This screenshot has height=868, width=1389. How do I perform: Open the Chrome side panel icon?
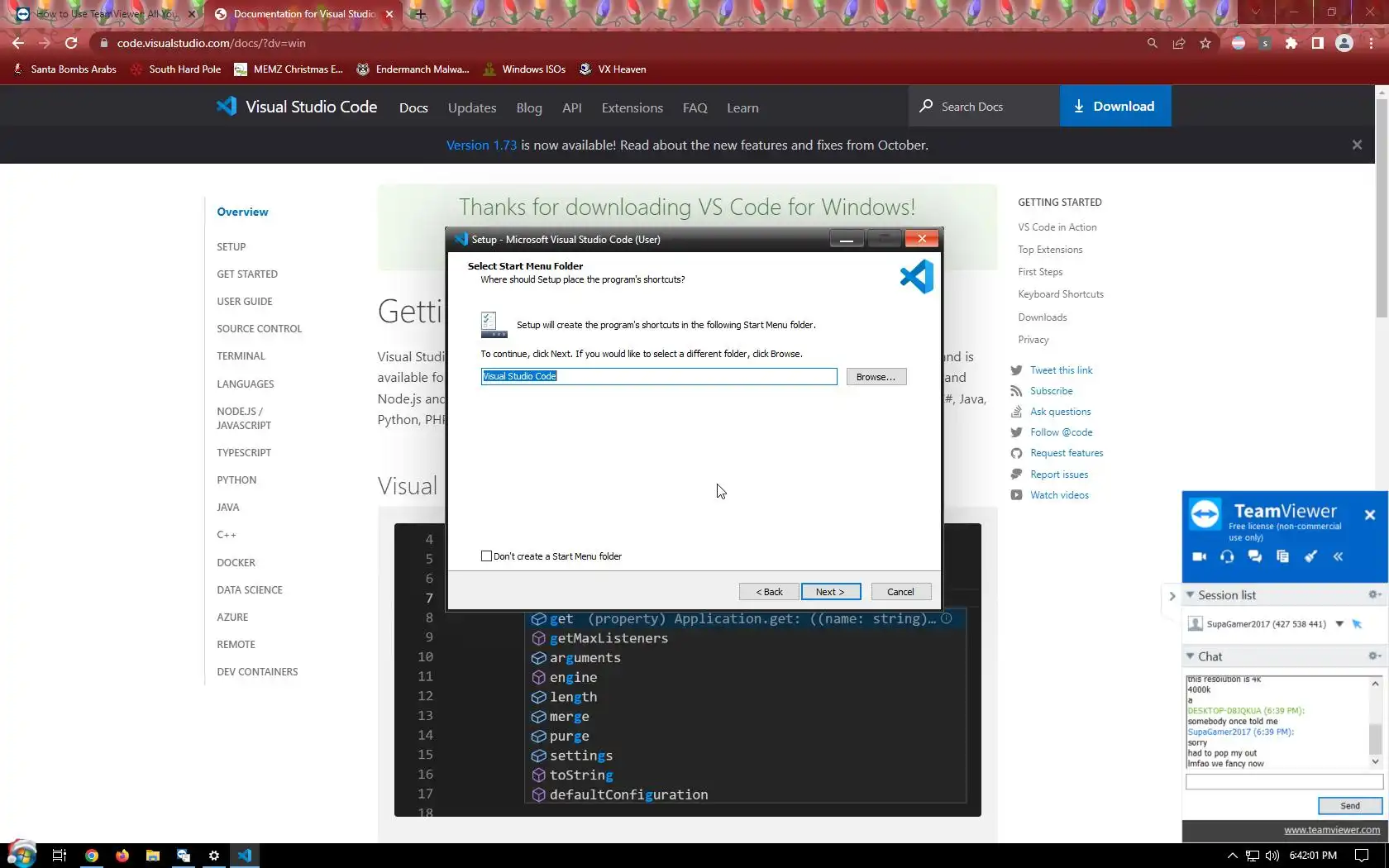click(1318, 43)
